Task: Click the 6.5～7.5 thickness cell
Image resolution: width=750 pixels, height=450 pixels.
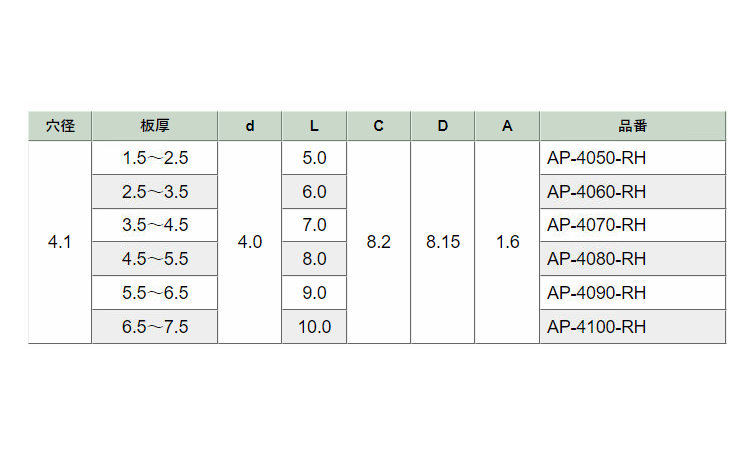Action: pos(154,327)
